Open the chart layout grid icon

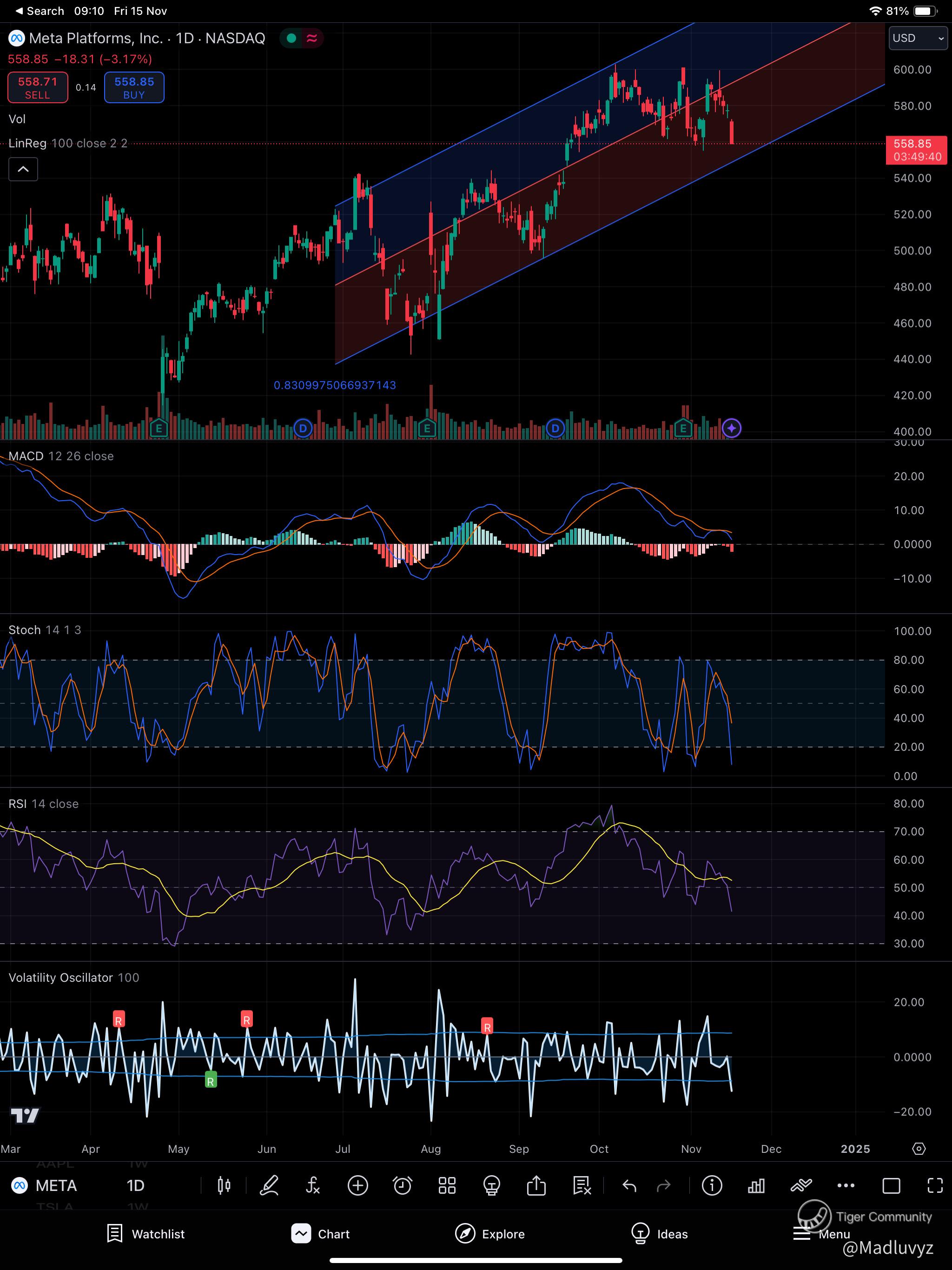pos(447,1185)
